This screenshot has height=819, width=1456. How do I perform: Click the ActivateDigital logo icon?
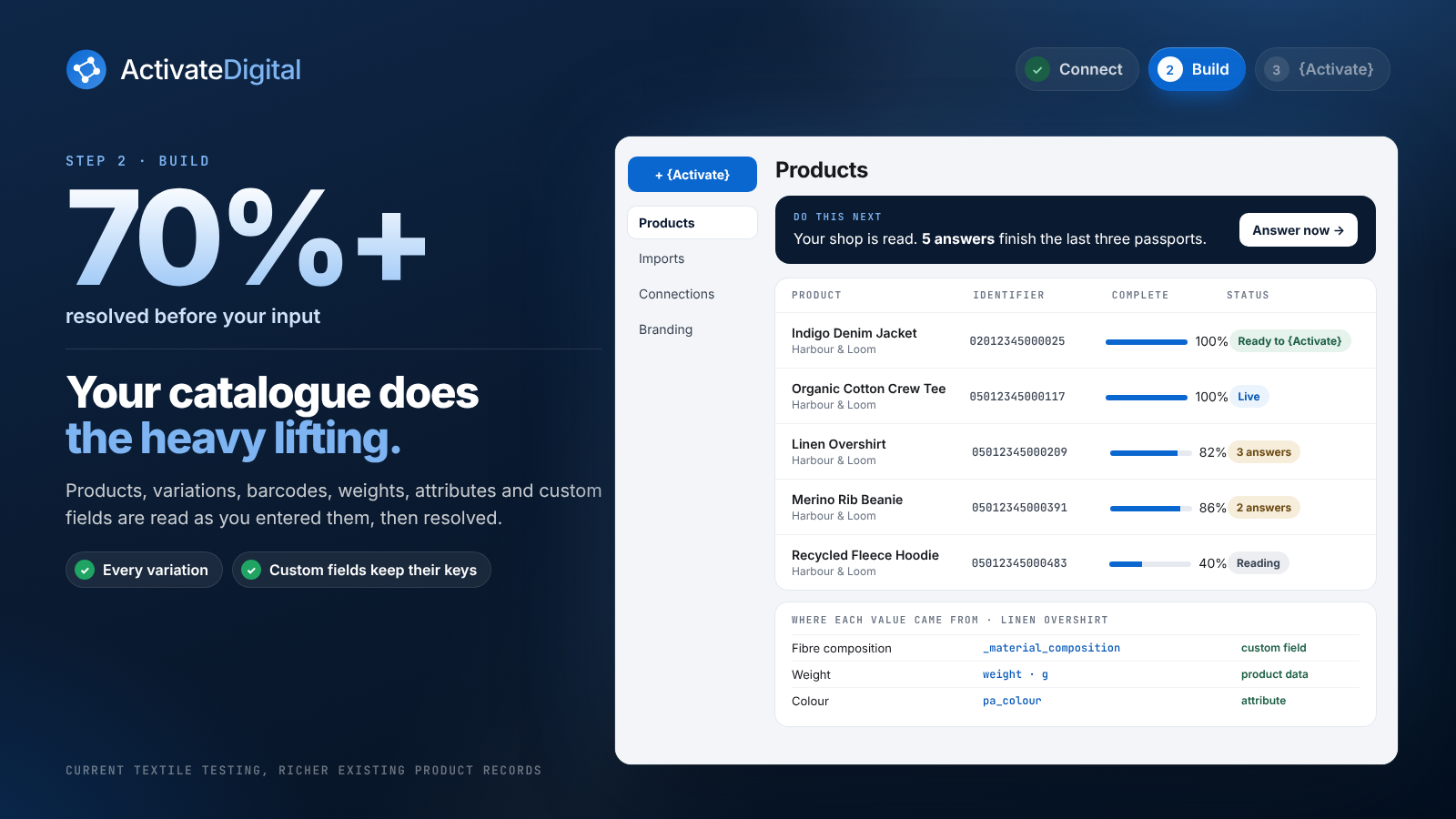(86, 69)
